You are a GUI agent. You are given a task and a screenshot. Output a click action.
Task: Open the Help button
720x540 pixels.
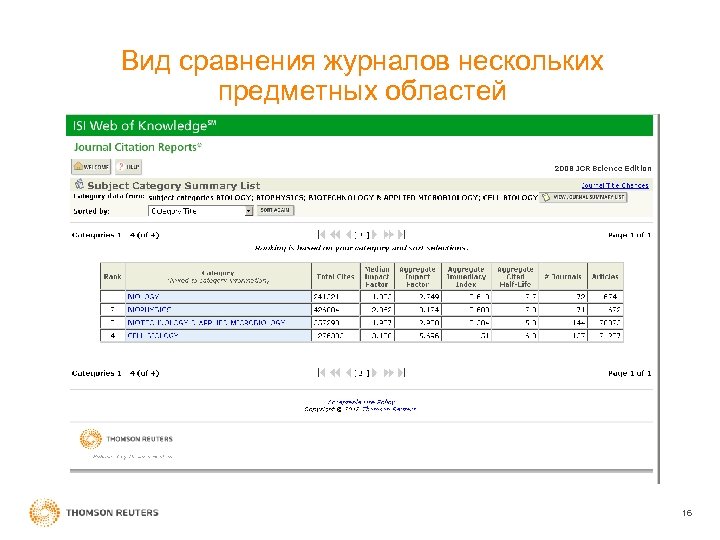[x=129, y=167]
